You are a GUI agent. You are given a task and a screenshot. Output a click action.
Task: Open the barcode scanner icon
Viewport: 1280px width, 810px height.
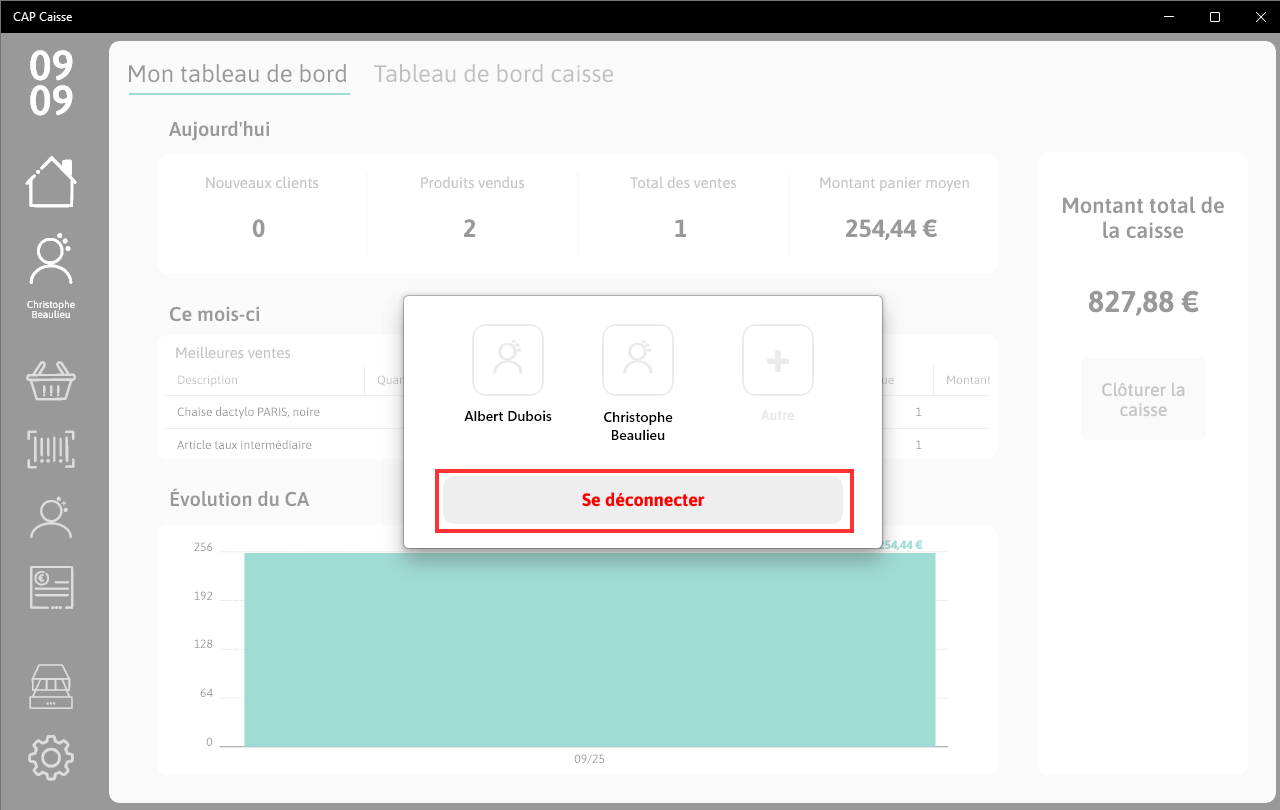coord(51,449)
